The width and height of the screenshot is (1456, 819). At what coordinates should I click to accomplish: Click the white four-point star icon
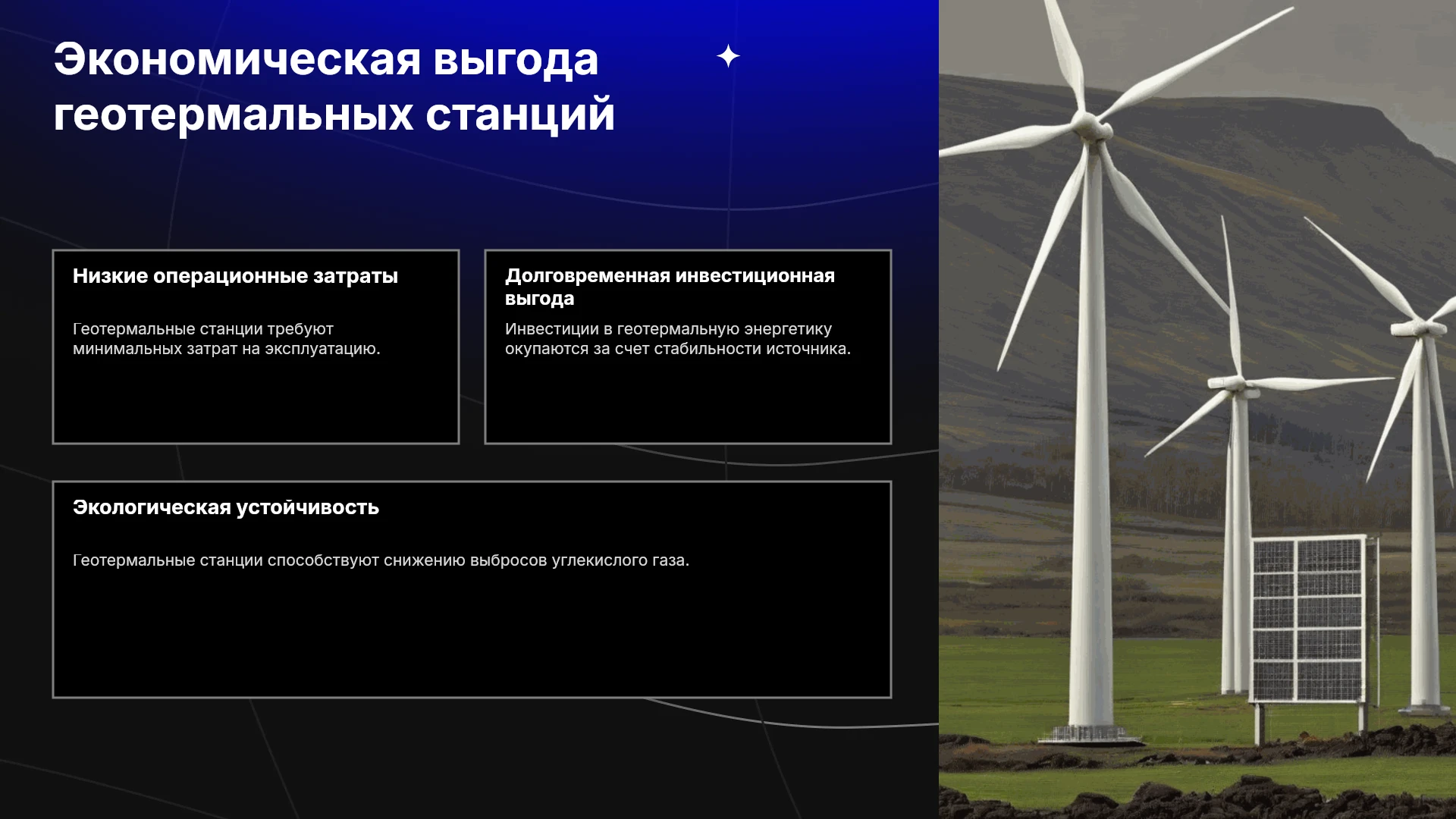(728, 56)
